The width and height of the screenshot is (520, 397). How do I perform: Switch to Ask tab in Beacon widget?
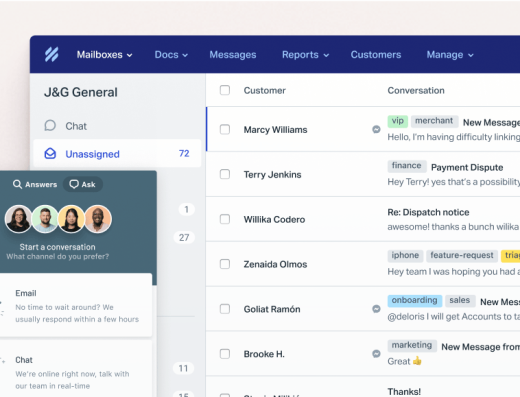(83, 184)
